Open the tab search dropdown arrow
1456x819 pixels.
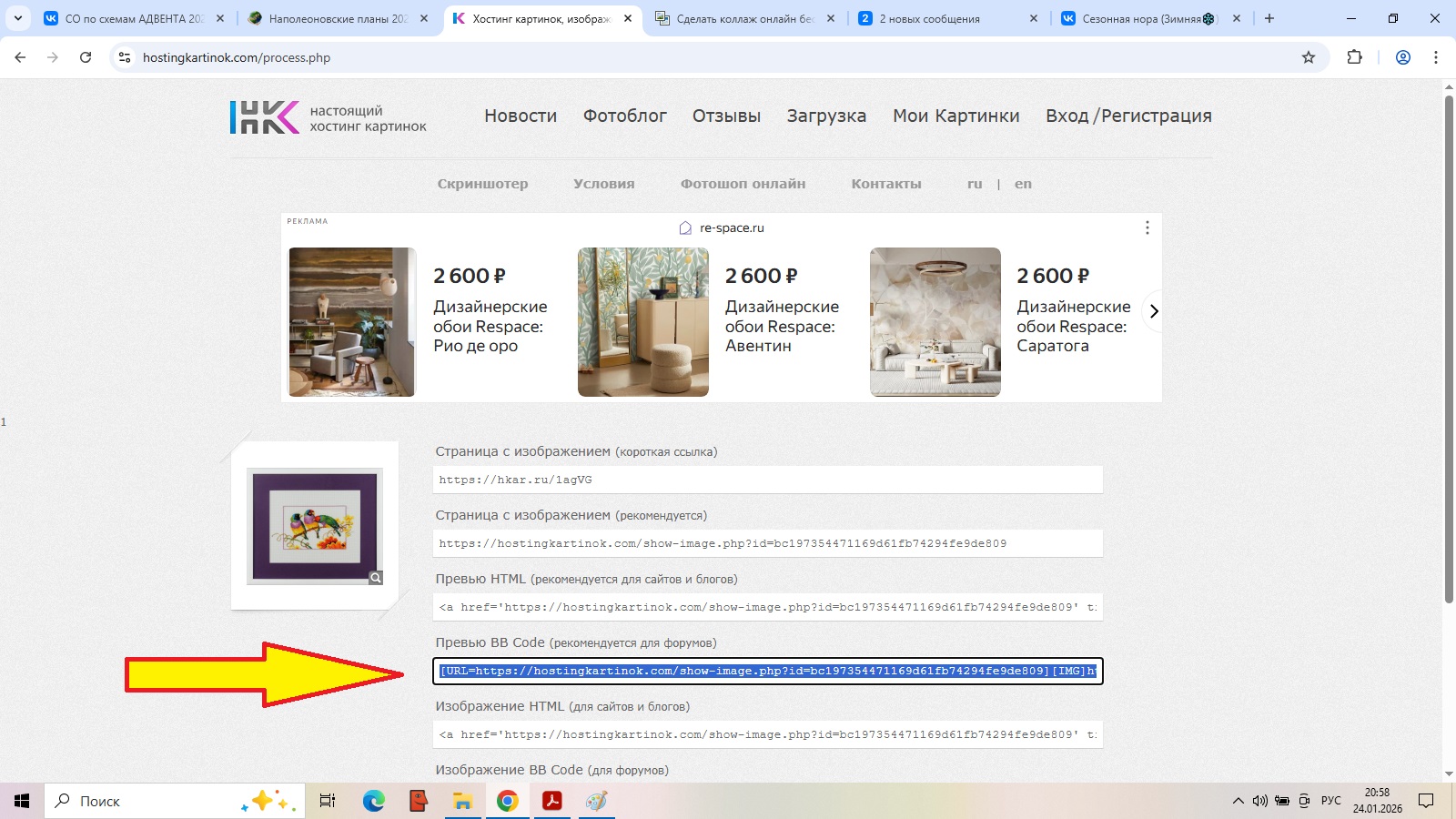click(18, 18)
